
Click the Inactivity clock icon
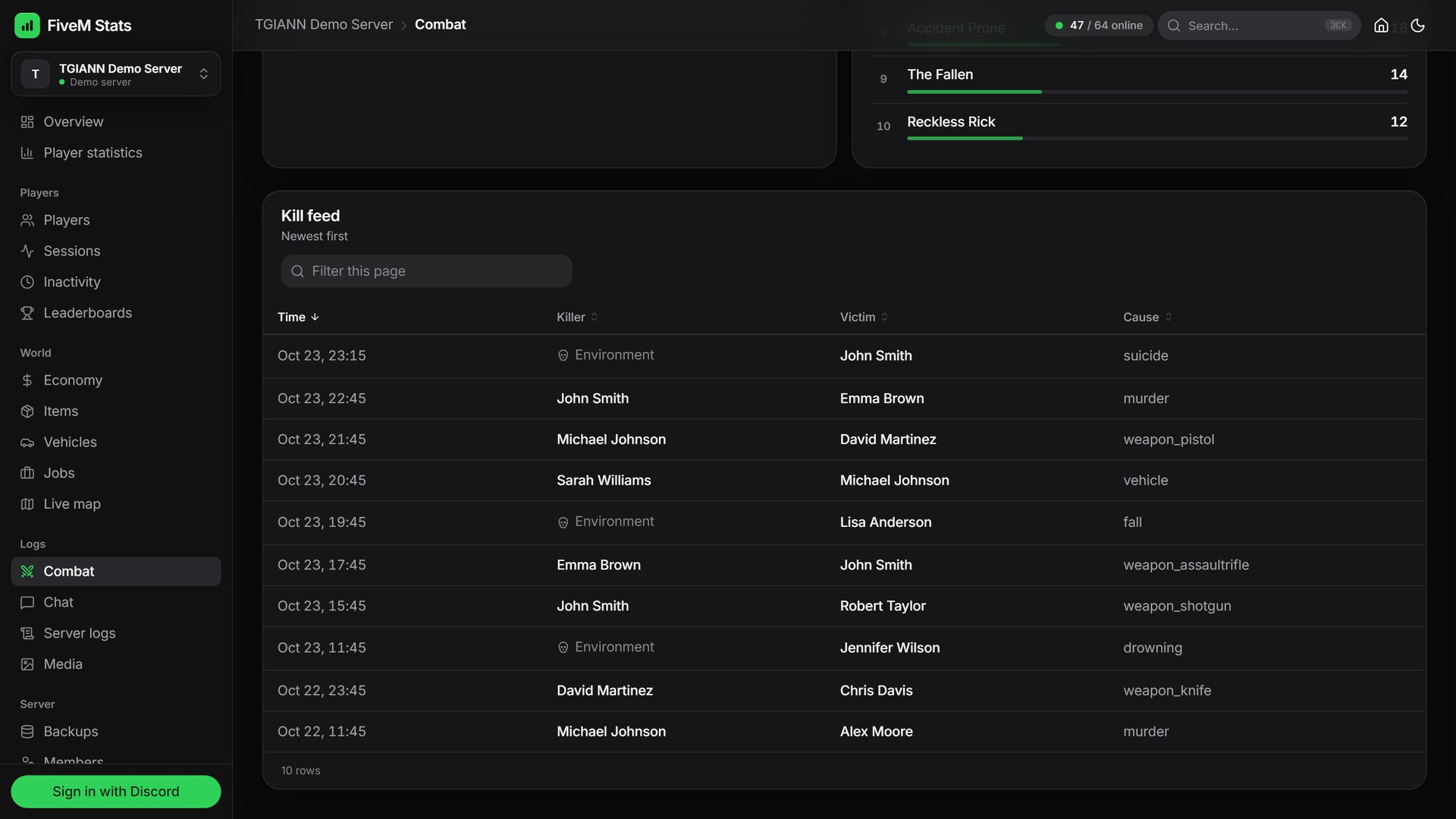pos(27,281)
